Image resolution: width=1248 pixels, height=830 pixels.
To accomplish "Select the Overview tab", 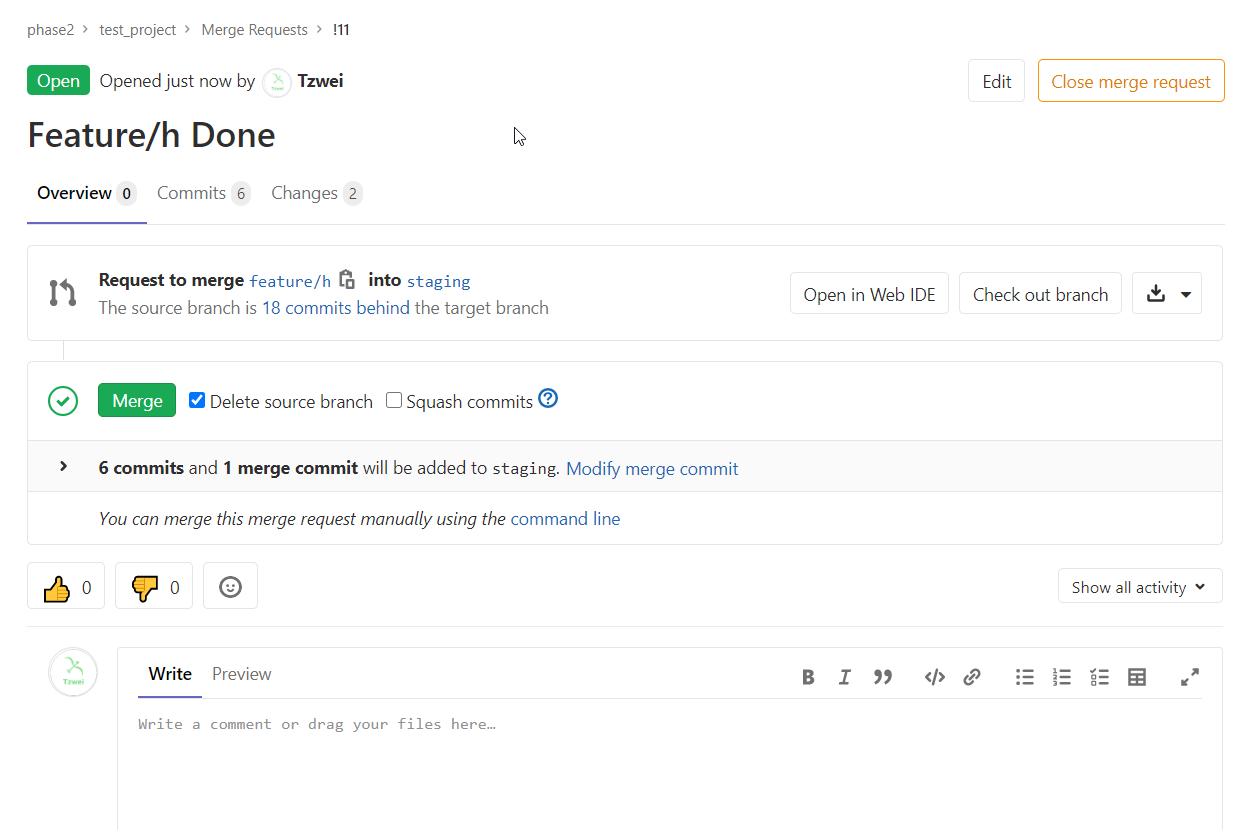I will (x=86, y=193).
